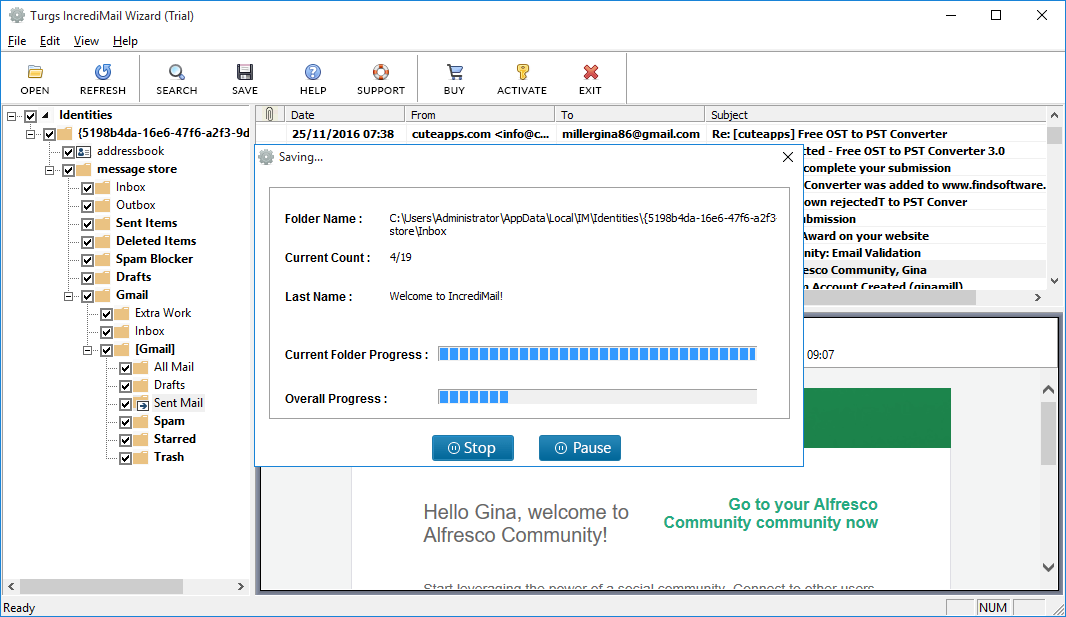Close the Saving dialog with X

tap(788, 157)
